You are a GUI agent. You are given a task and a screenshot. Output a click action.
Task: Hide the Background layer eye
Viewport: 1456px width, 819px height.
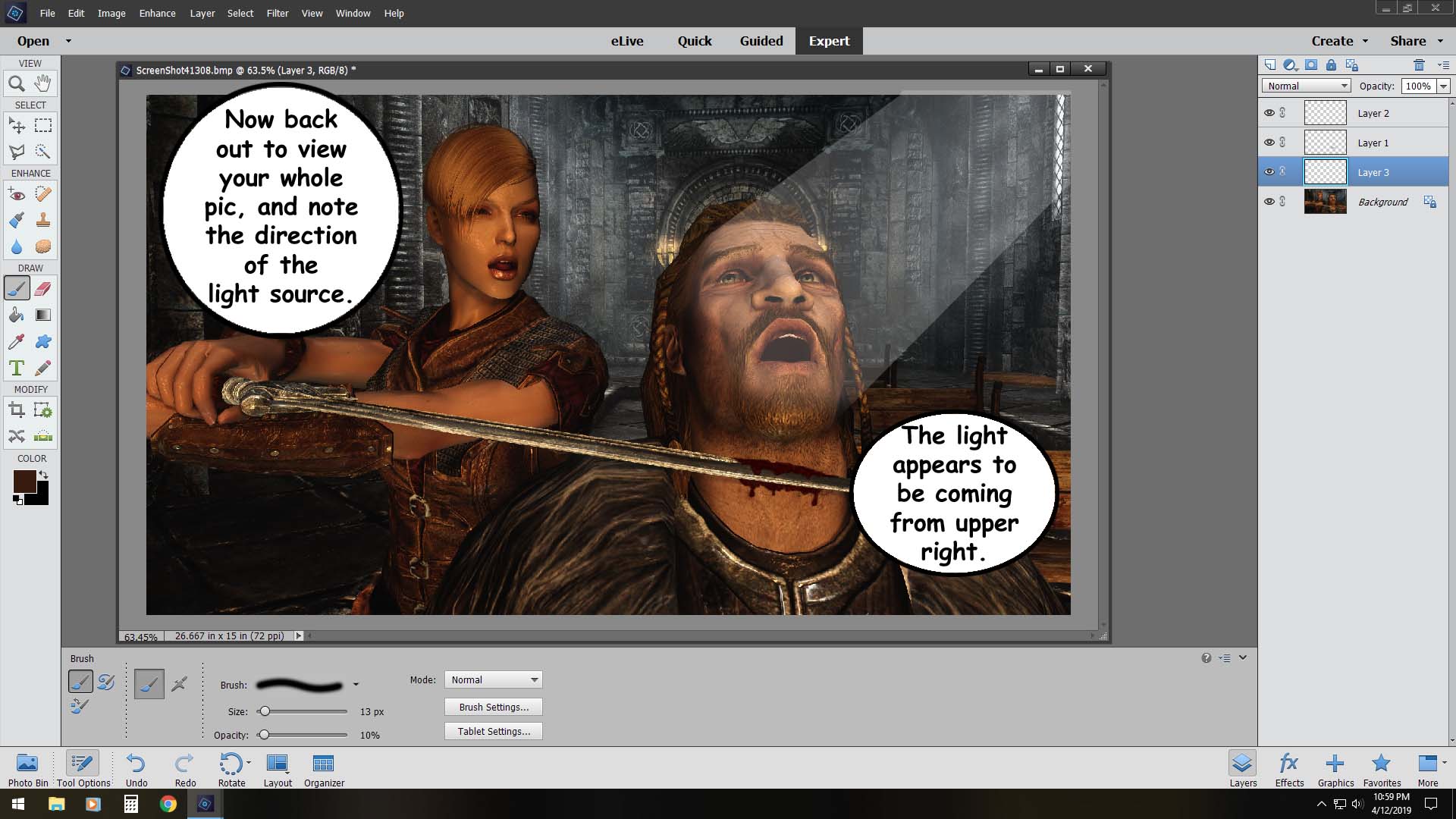pyautogui.click(x=1269, y=202)
